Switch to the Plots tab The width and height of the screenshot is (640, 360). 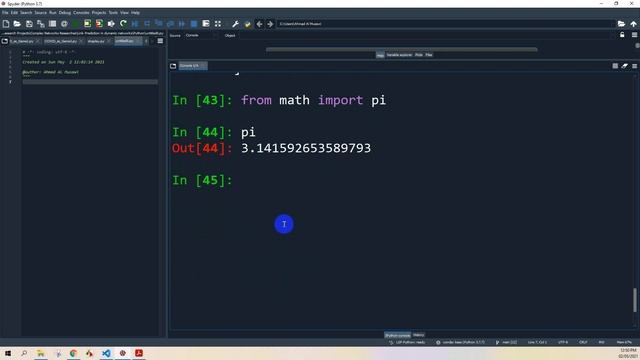419,55
